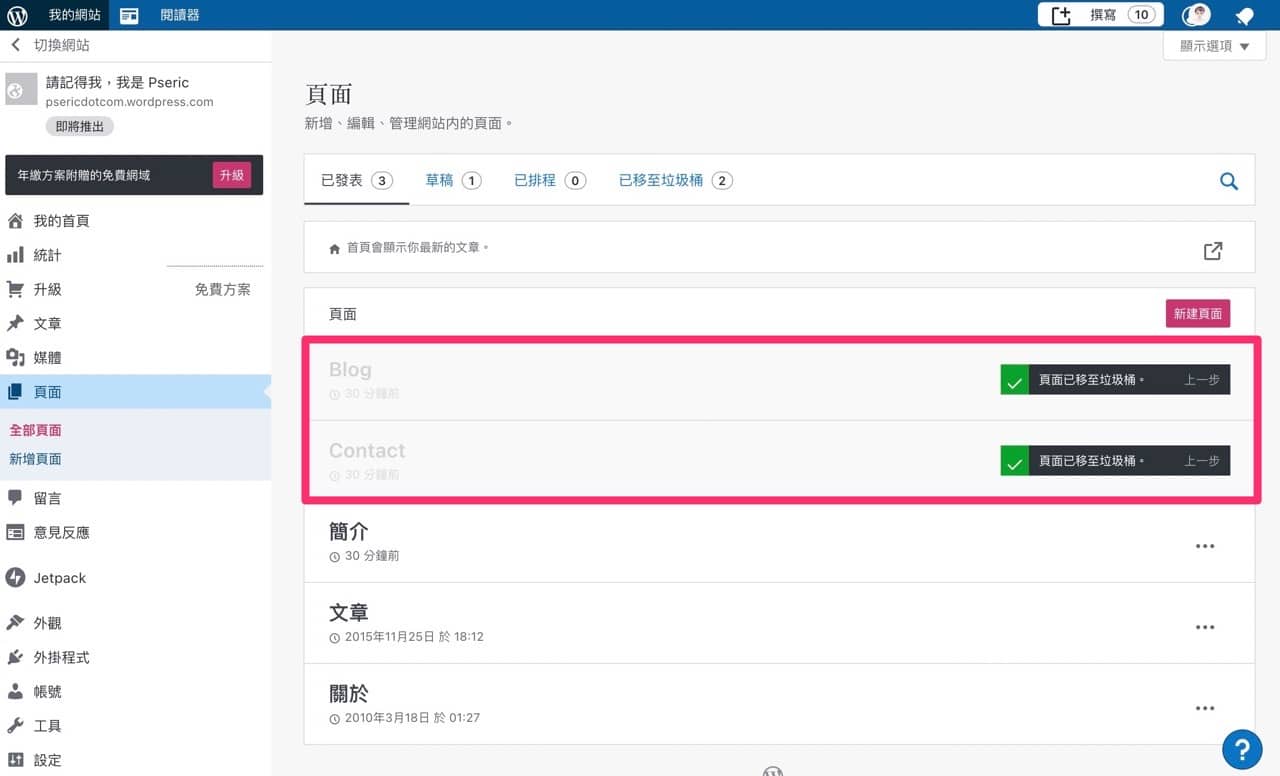This screenshot has width=1280, height=776.
Task: Click the 撰寫 write button
Action: tap(1101, 15)
